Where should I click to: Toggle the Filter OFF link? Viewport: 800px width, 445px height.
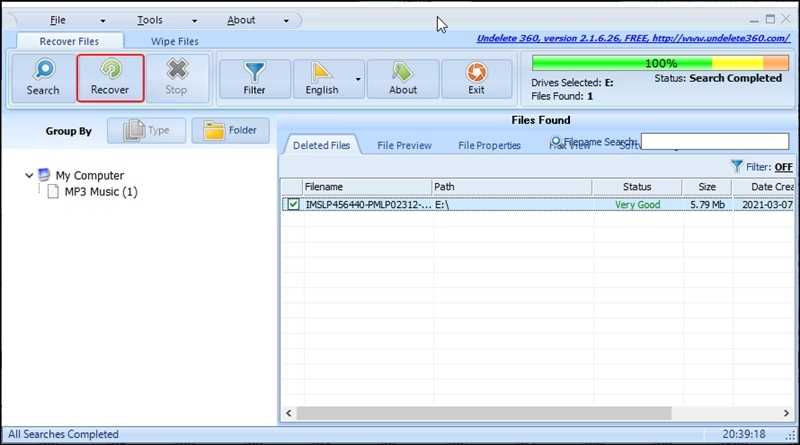point(783,167)
